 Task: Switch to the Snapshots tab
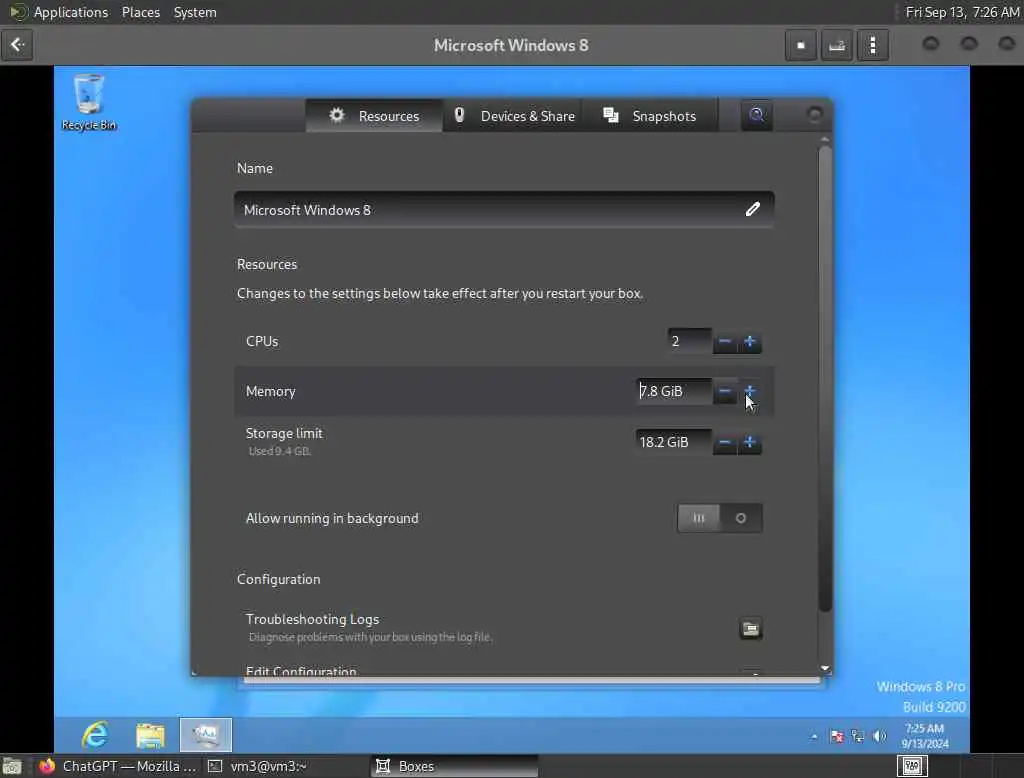click(650, 116)
